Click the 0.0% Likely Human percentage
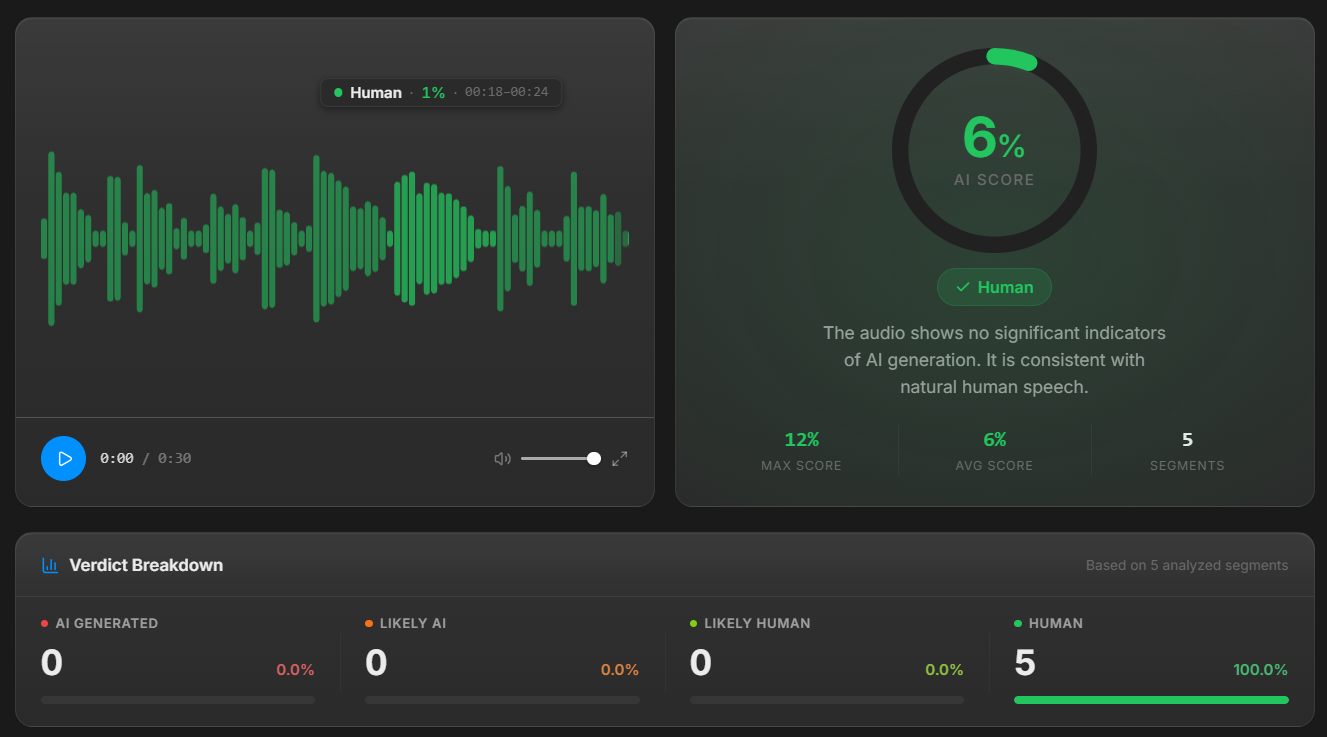The height and width of the screenshot is (737, 1327). point(944,670)
